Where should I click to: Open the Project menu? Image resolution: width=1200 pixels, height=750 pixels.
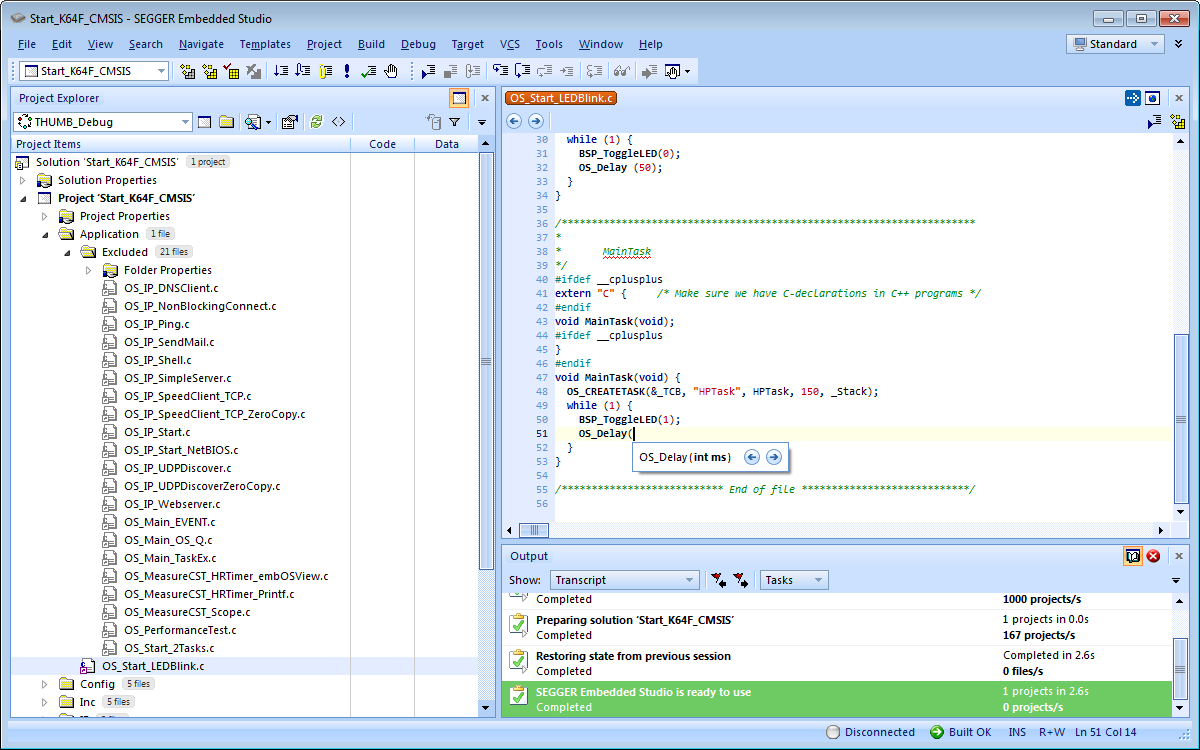point(324,44)
